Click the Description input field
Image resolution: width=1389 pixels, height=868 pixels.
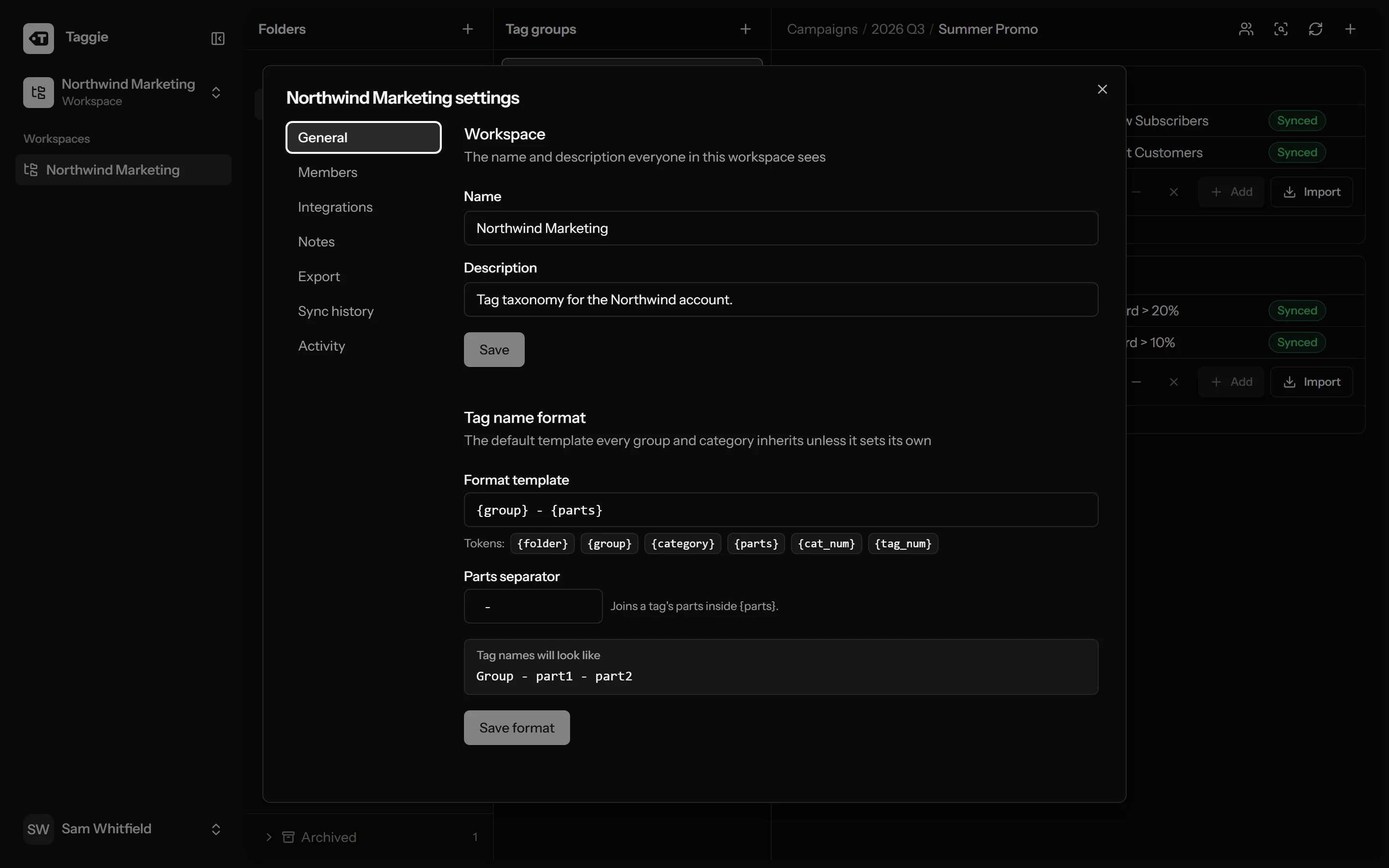[x=781, y=299]
